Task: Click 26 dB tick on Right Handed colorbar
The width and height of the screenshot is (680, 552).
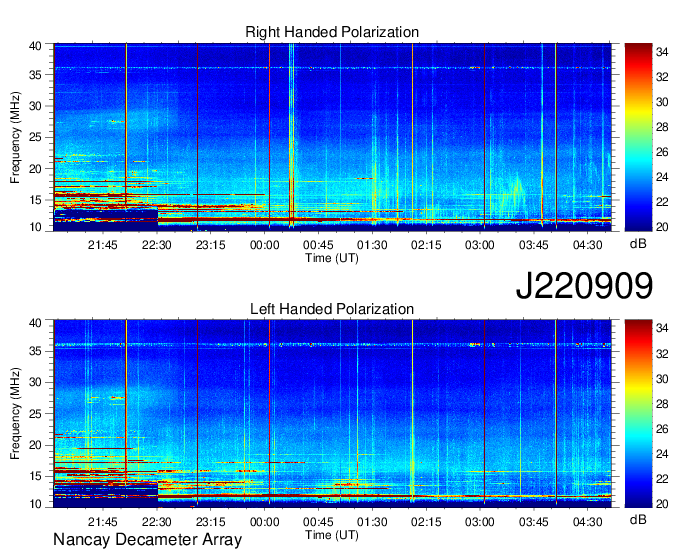Action: (662, 152)
